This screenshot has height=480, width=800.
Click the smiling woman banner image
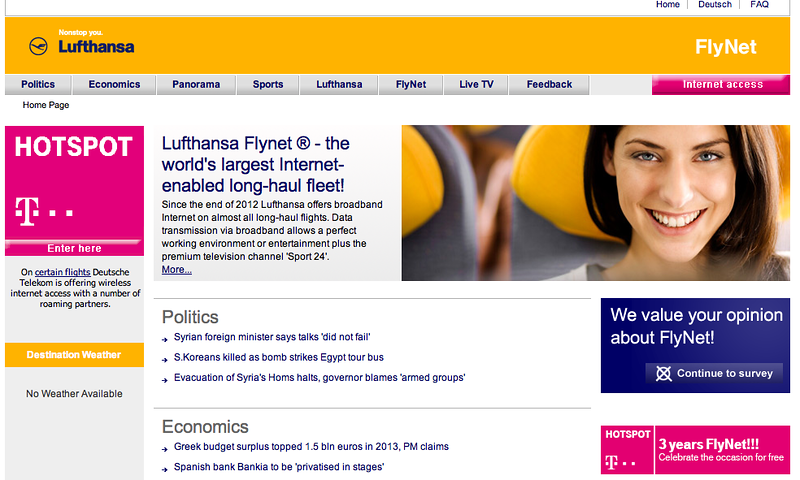click(595, 203)
